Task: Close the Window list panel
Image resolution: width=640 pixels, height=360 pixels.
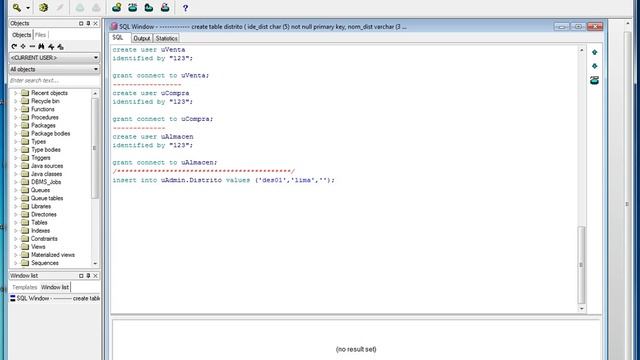Action: (x=96, y=276)
